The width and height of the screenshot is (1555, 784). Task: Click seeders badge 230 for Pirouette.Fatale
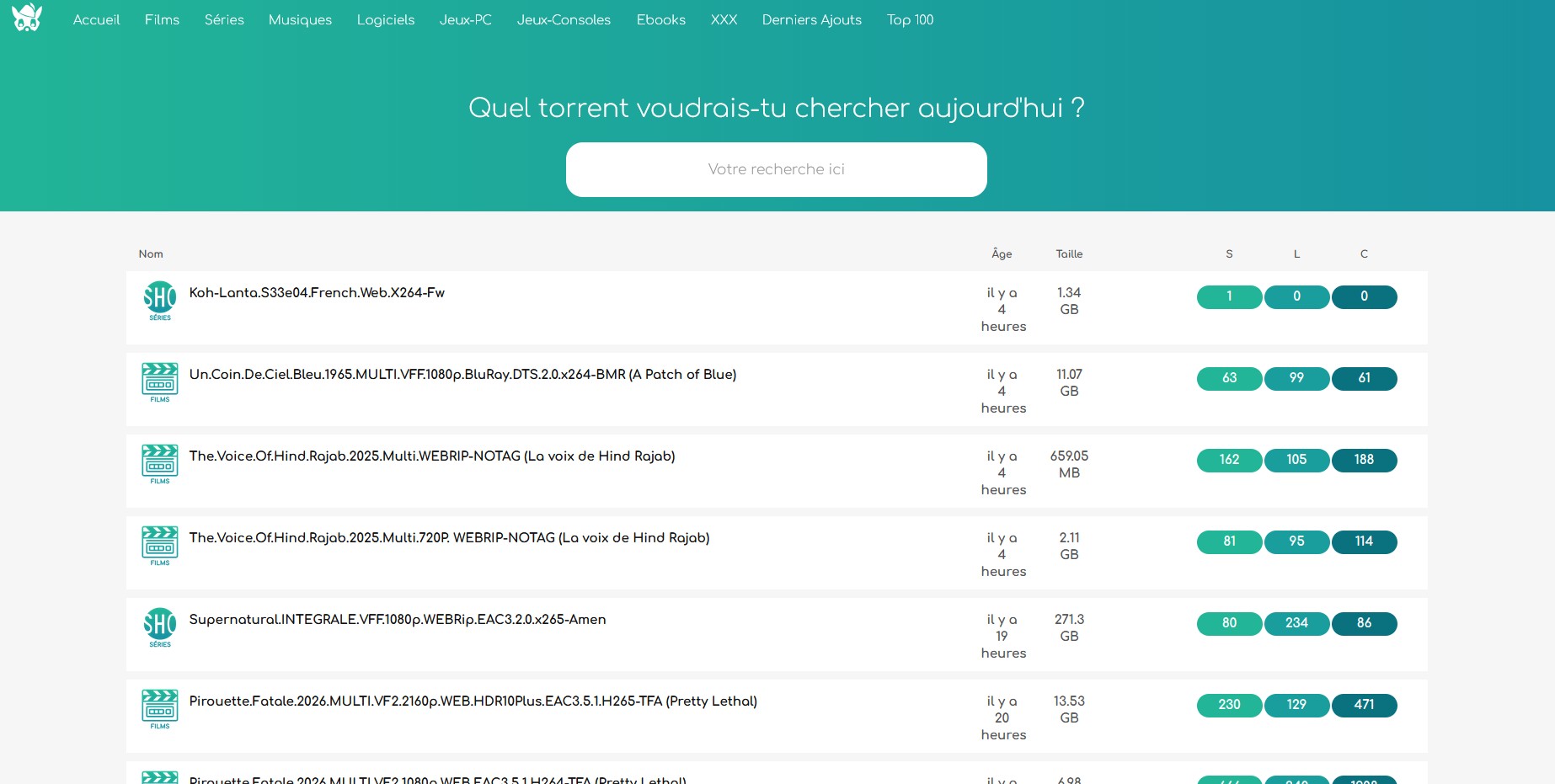[x=1229, y=705]
